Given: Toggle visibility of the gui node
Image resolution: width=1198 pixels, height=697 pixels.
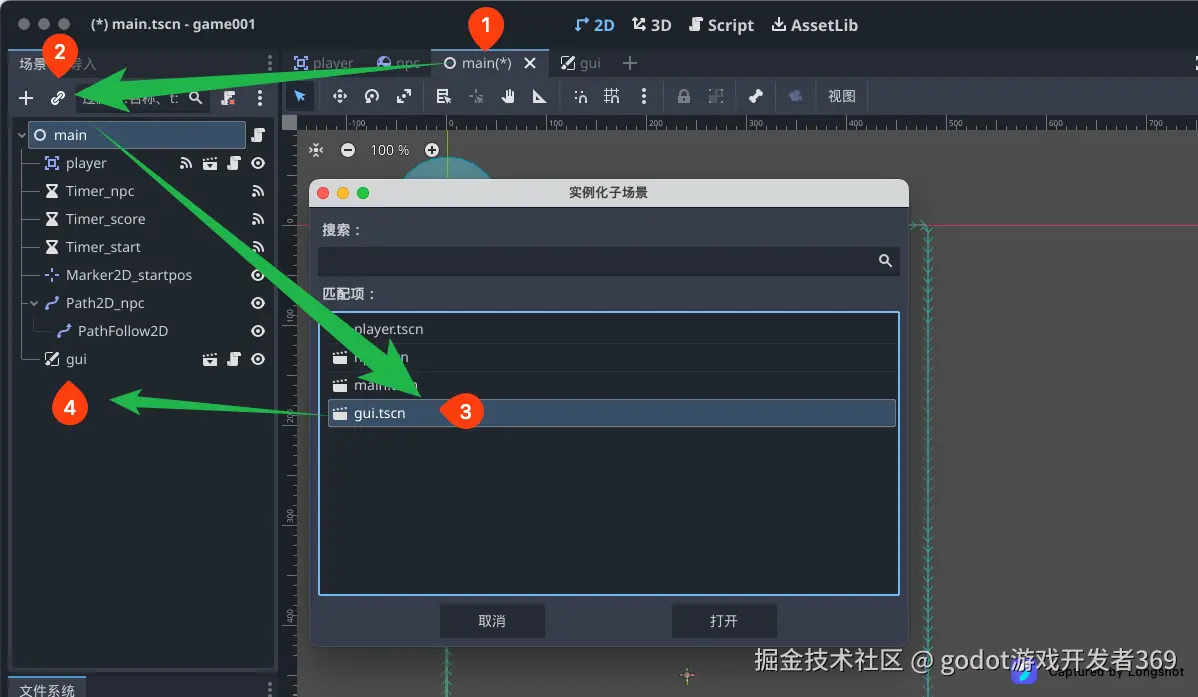Looking at the screenshot, I should coord(258,359).
